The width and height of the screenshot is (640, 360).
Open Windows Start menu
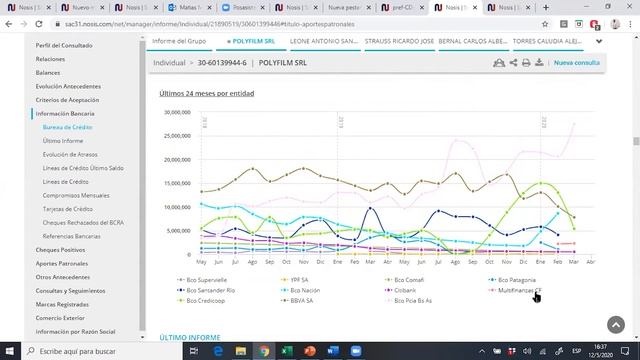[9, 351]
